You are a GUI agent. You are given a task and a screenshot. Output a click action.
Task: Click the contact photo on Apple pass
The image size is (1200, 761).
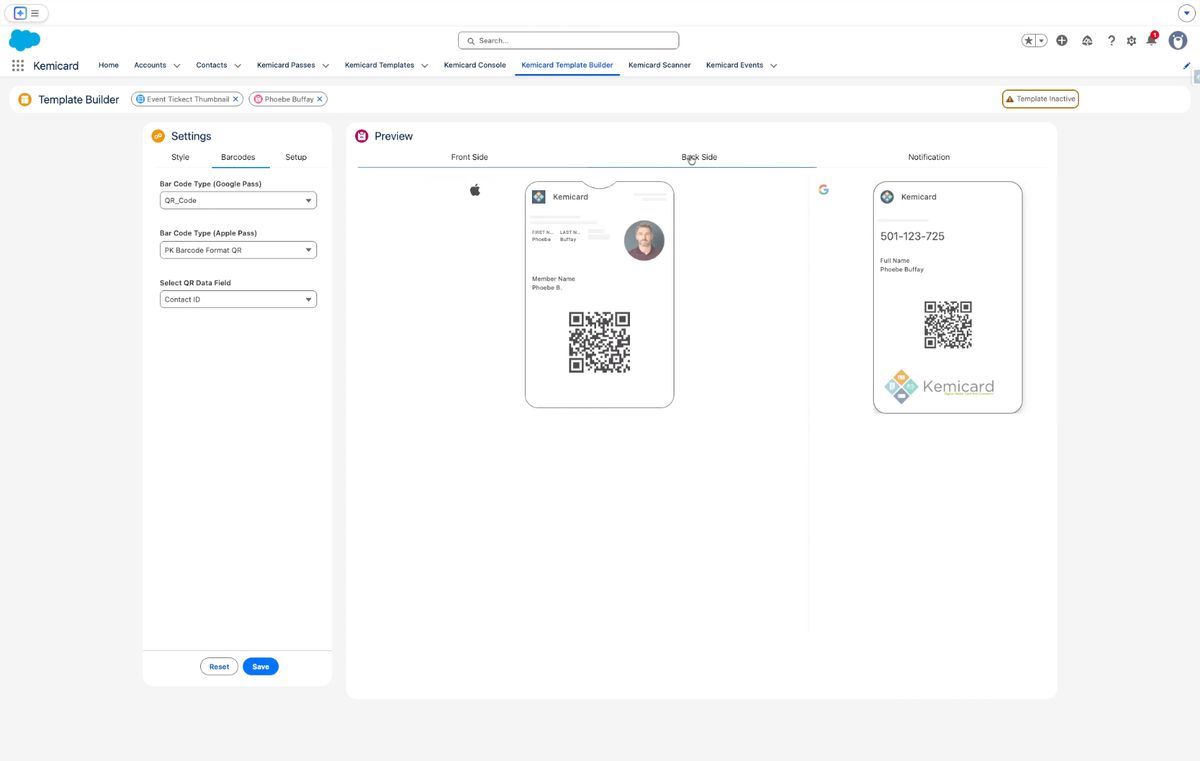point(644,241)
